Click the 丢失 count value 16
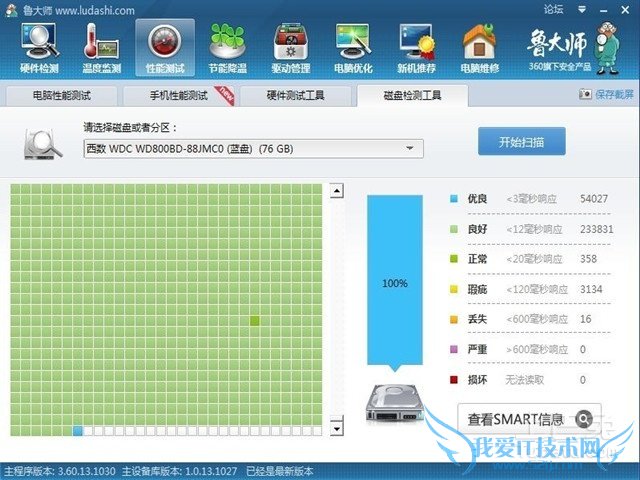640x480 pixels. [x=586, y=319]
